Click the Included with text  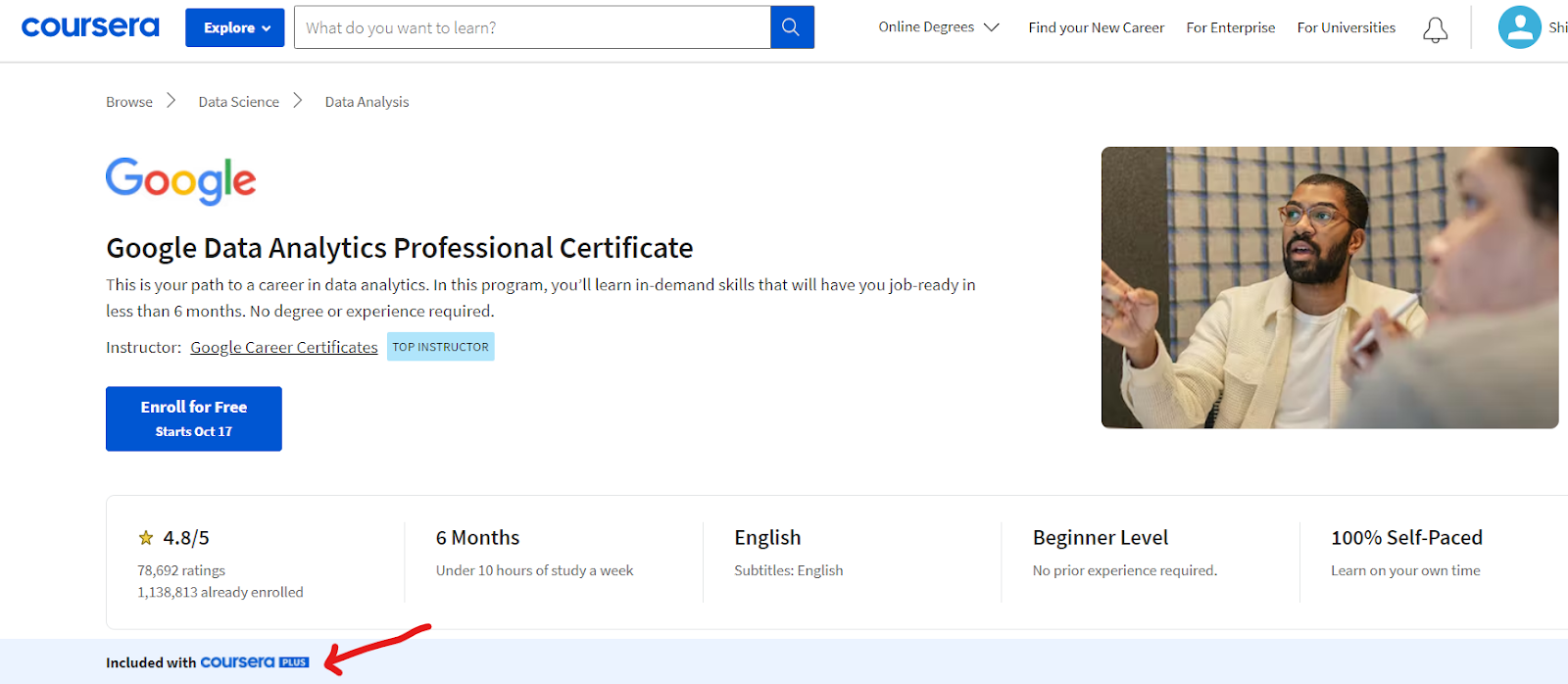coord(151,662)
